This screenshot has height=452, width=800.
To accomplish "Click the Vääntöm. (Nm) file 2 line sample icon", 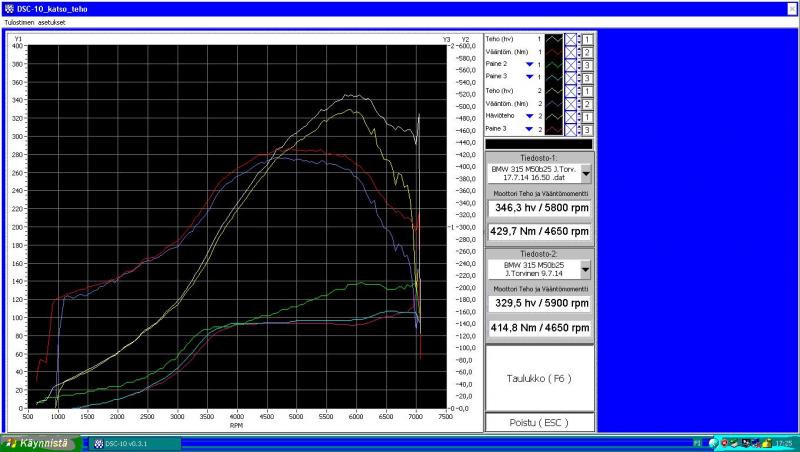I will coord(553,103).
